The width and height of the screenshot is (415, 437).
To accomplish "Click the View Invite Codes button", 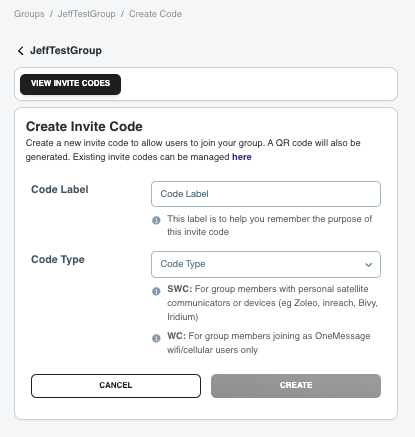I will point(70,84).
